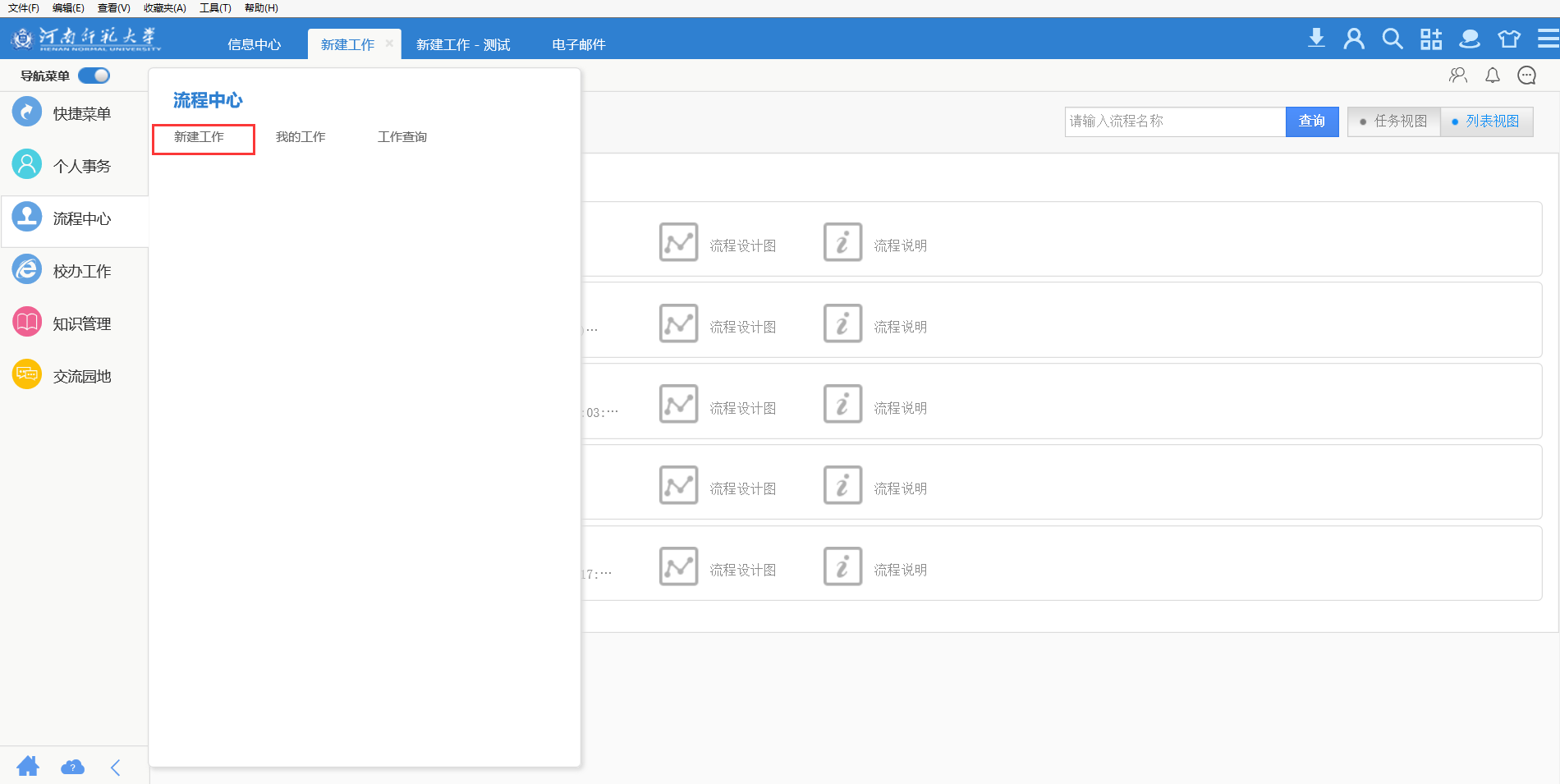Switch to the 电子邮件 tab

[x=578, y=44]
